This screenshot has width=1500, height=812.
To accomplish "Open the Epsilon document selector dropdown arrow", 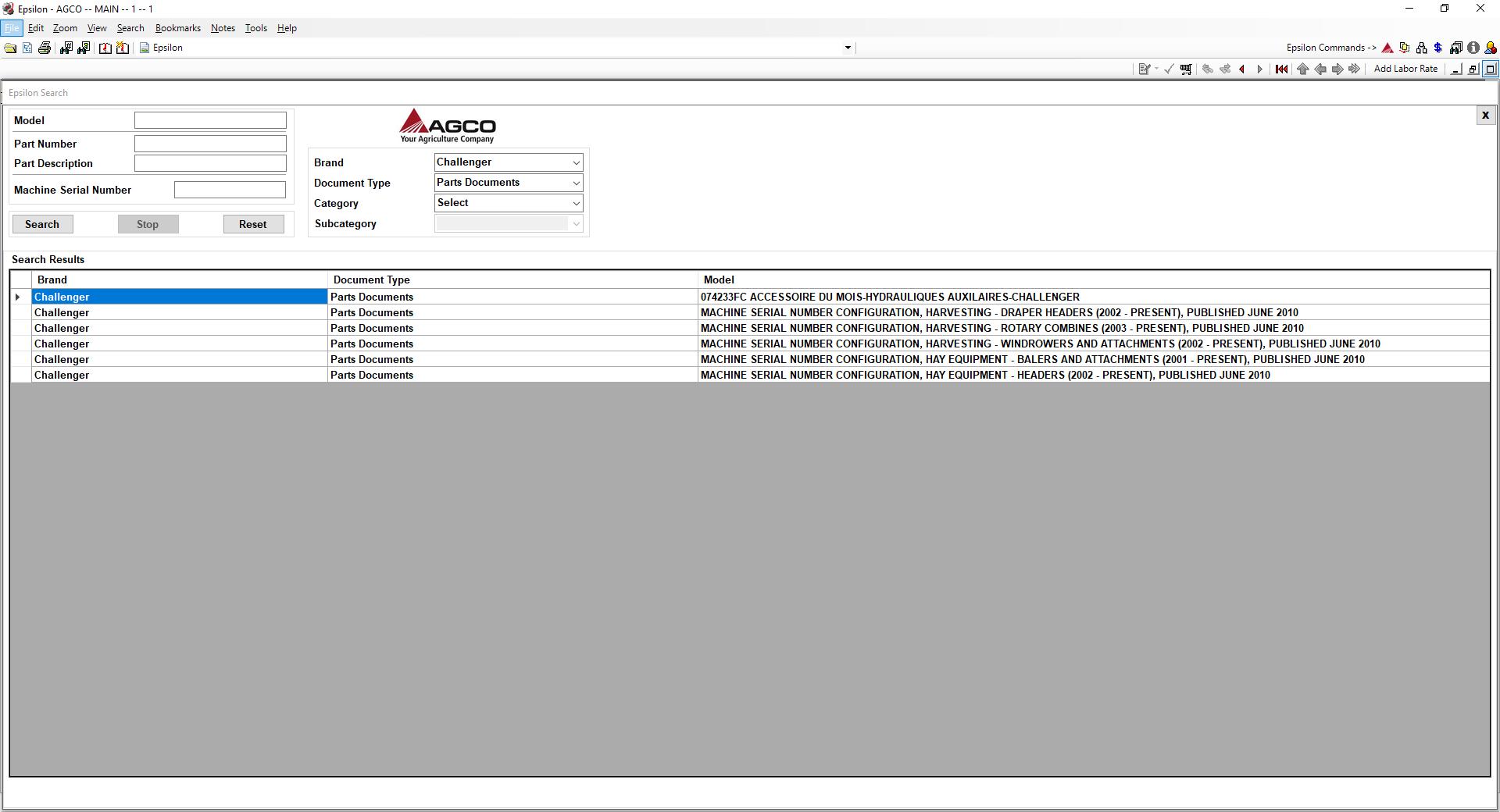I will [848, 48].
